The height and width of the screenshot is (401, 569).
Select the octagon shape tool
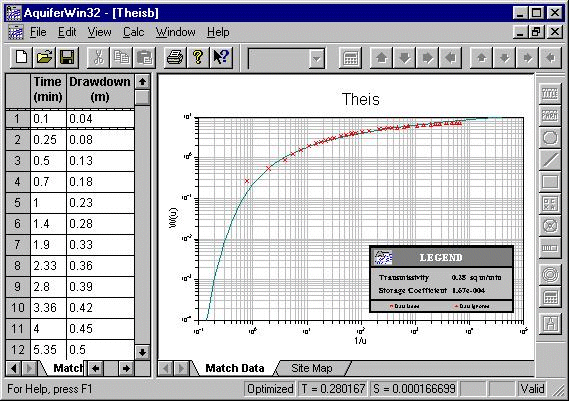(550, 138)
